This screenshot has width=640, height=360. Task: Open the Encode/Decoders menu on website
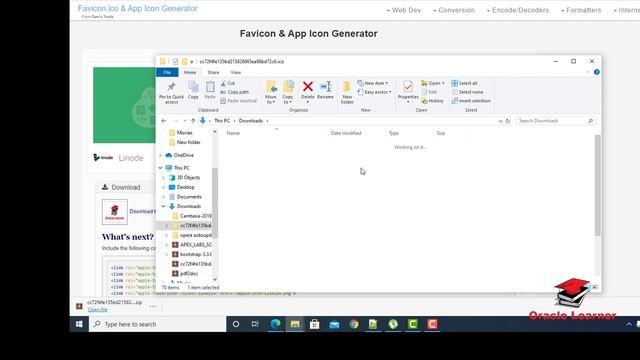point(518,10)
